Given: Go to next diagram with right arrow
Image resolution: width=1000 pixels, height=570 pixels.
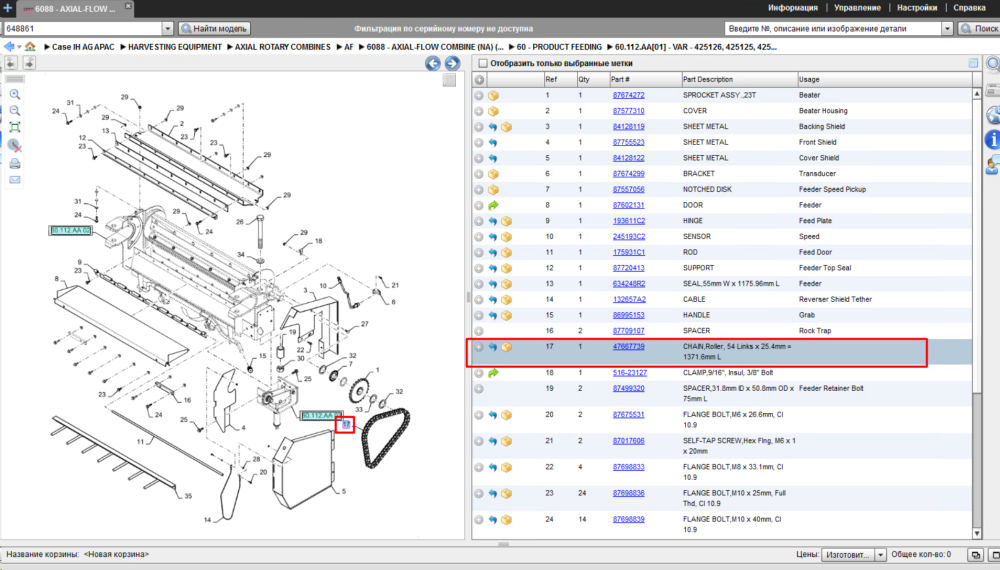Looking at the screenshot, I should click(x=452, y=63).
